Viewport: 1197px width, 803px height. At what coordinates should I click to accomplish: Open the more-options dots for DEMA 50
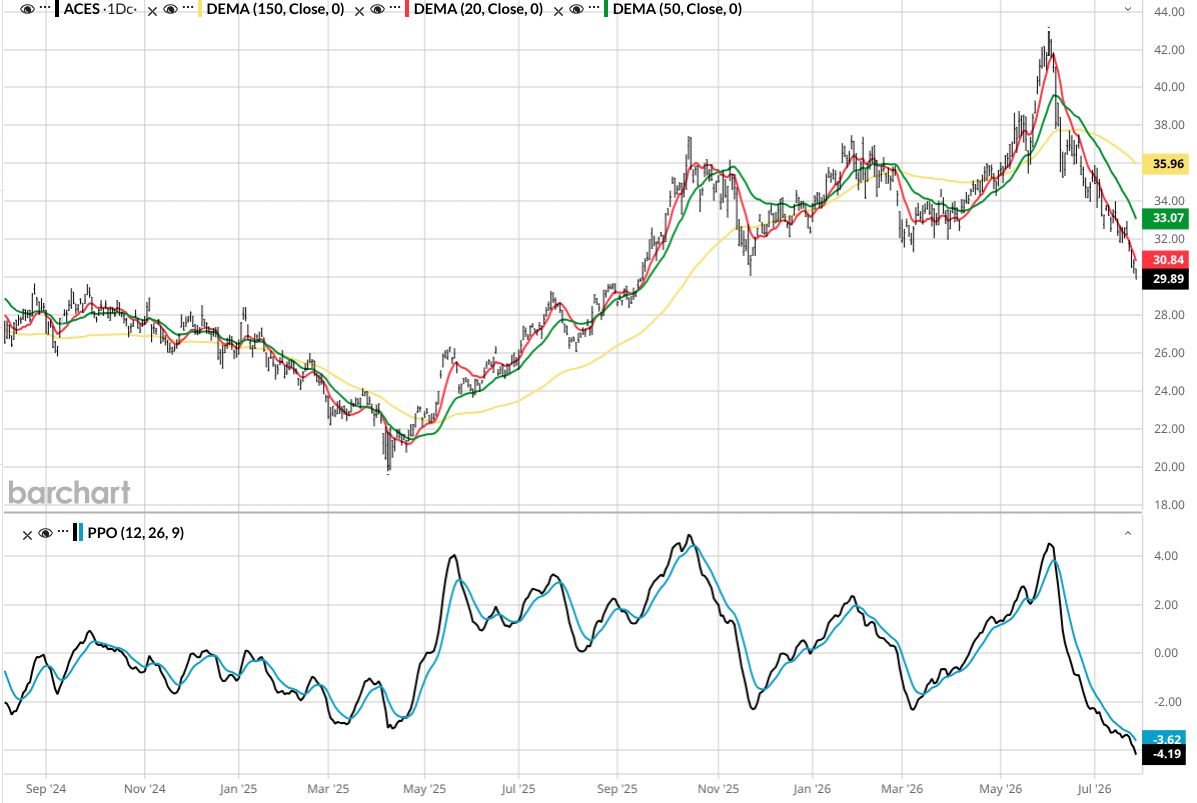594,8
